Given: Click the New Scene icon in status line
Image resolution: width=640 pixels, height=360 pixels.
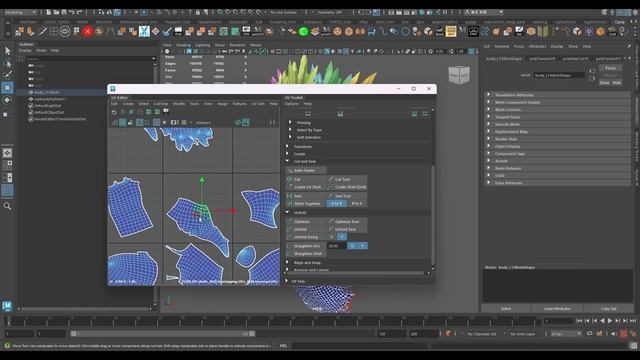Looking at the screenshot, I should (x=49, y=12).
